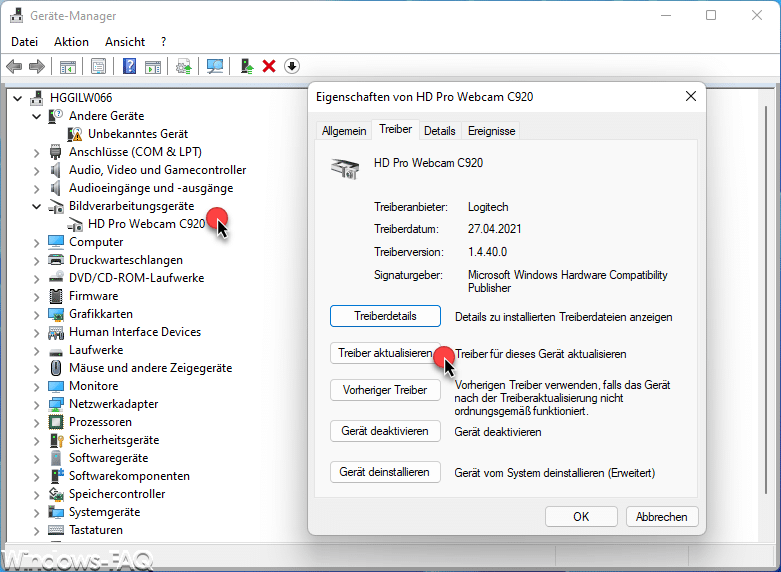Click the show/hide console tree toolbar icon
This screenshot has height=572, width=781.
pos(68,66)
